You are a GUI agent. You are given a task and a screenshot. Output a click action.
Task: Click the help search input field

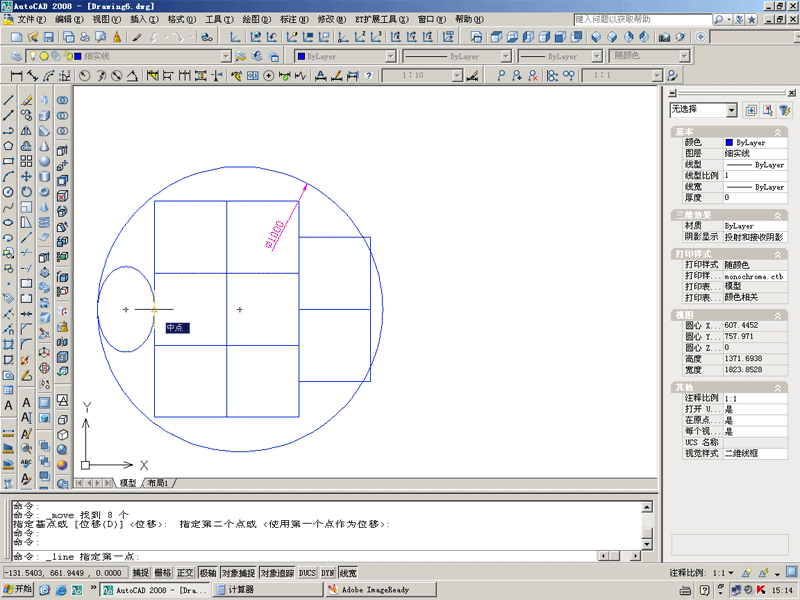click(x=643, y=19)
